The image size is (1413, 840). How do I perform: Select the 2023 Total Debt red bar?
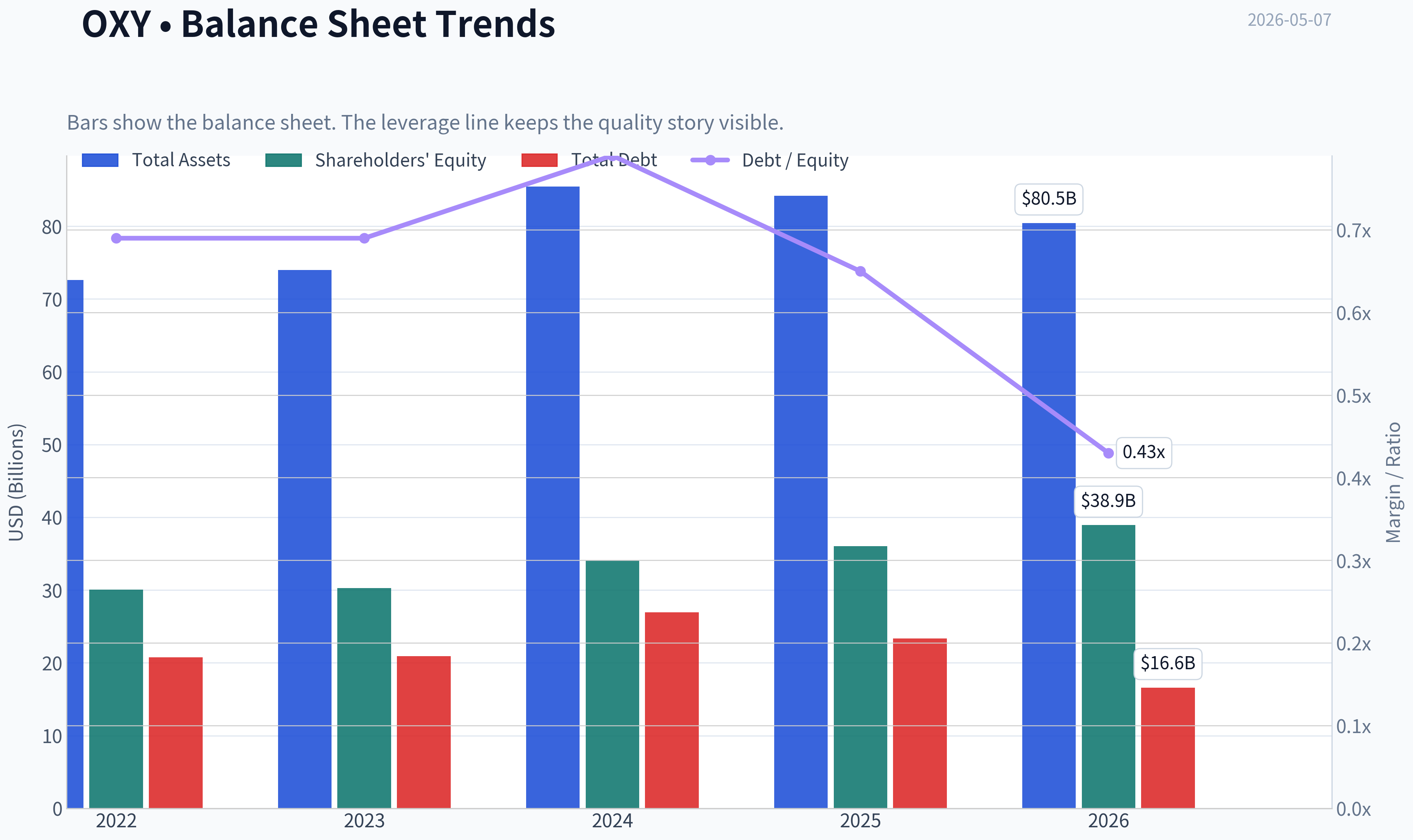tap(423, 732)
